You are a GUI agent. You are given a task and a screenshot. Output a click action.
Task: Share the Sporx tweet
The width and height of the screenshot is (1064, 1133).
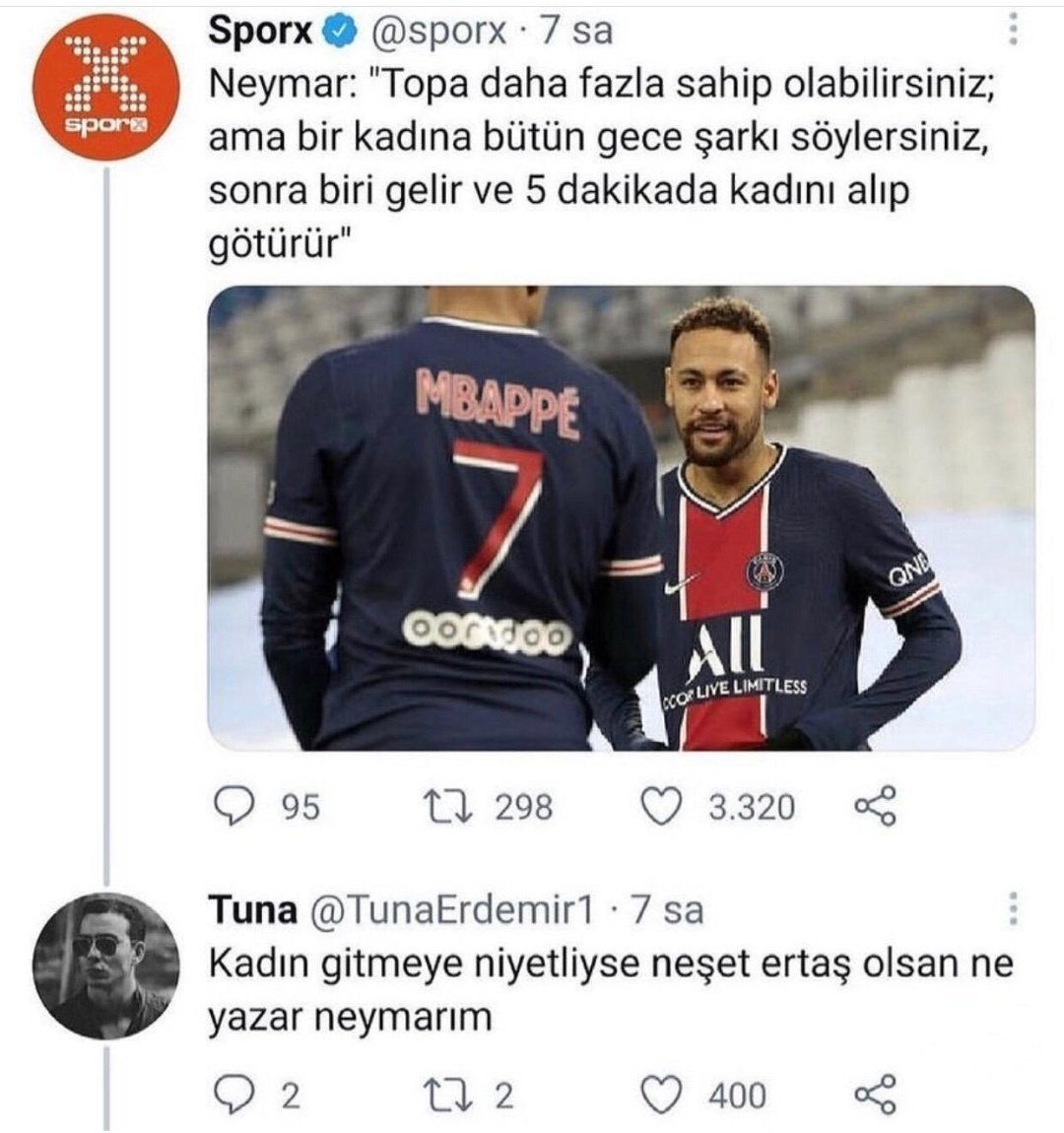tap(875, 807)
